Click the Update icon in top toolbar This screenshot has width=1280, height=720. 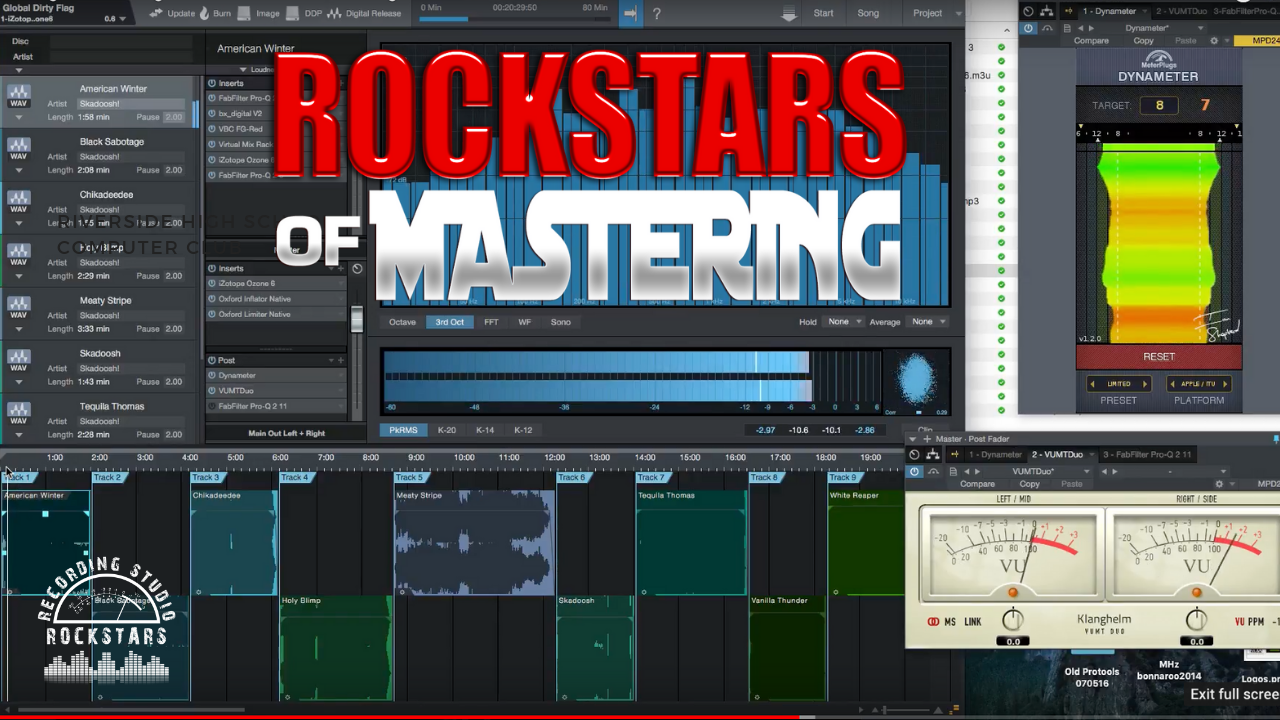pos(157,13)
